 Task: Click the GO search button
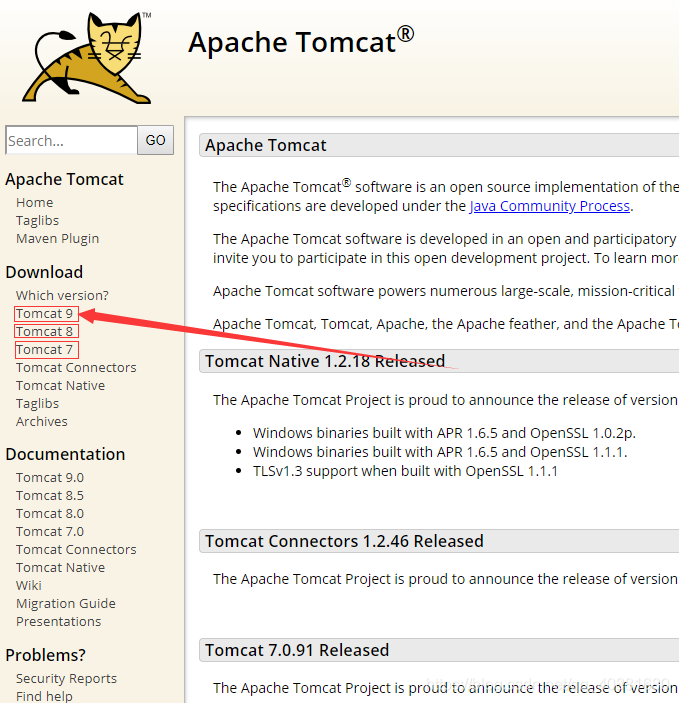point(156,140)
